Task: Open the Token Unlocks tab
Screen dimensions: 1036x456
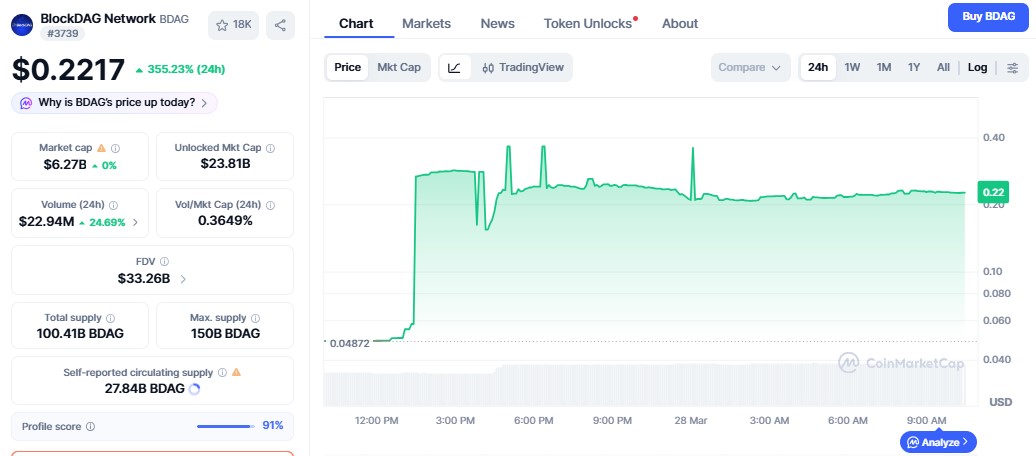Action: [588, 24]
